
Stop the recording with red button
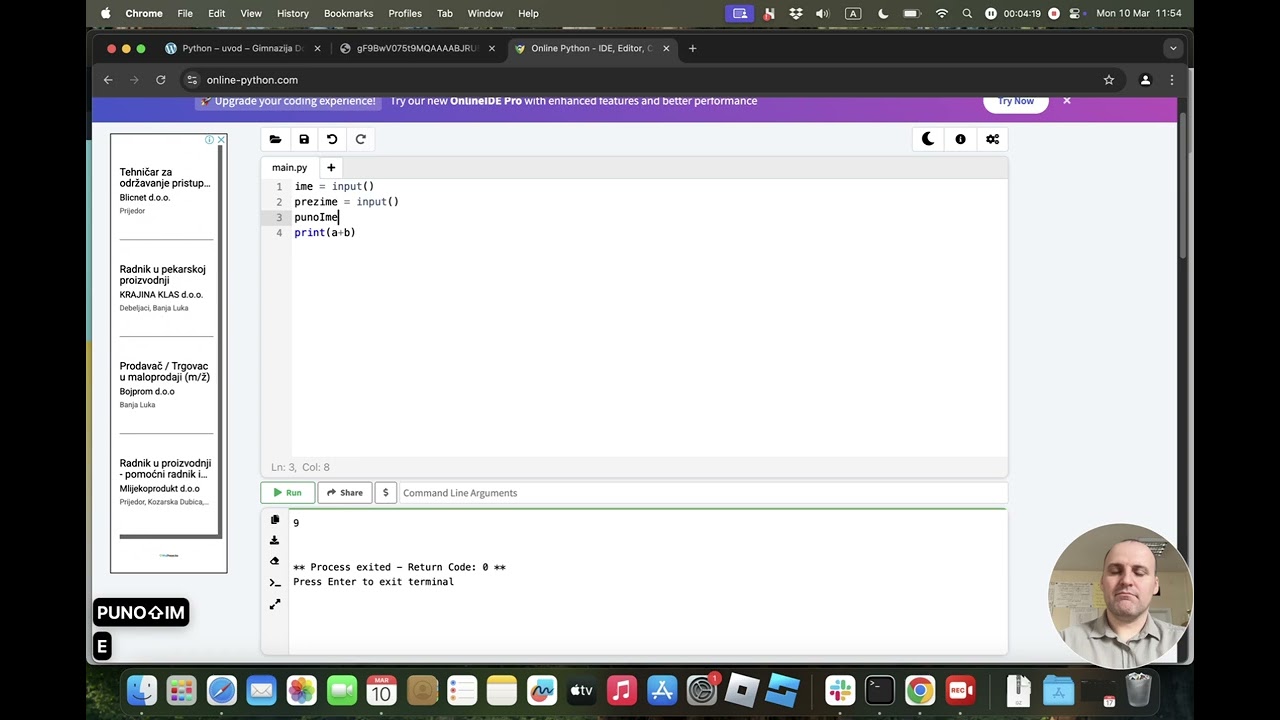tap(1053, 13)
